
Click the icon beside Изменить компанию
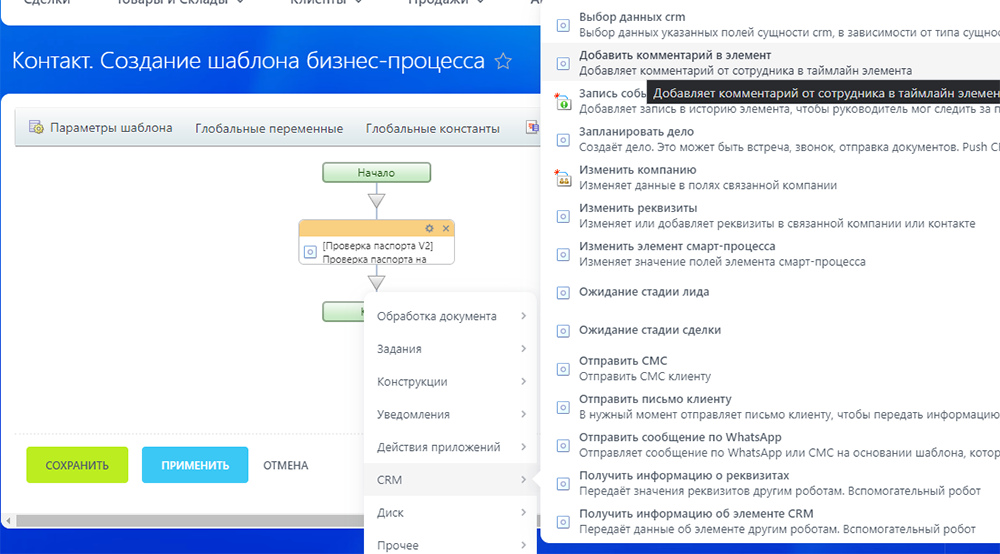(563, 178)
